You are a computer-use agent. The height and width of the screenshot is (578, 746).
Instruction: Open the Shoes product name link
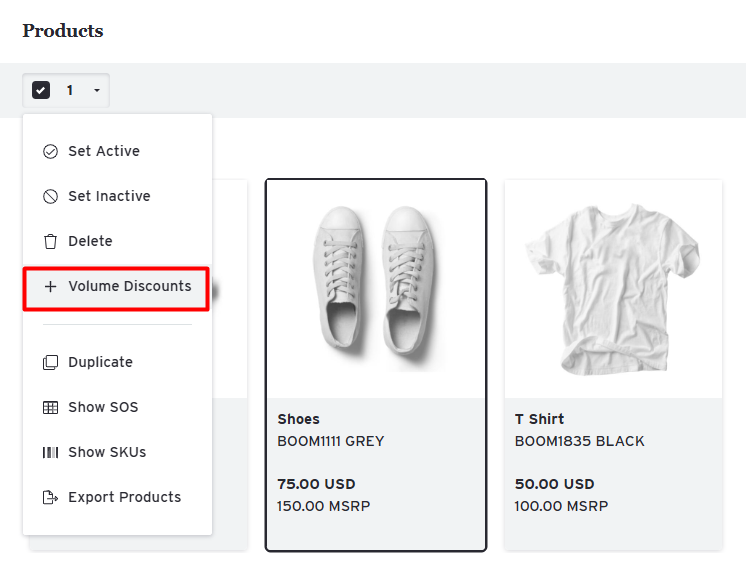(x=298, y=420)
